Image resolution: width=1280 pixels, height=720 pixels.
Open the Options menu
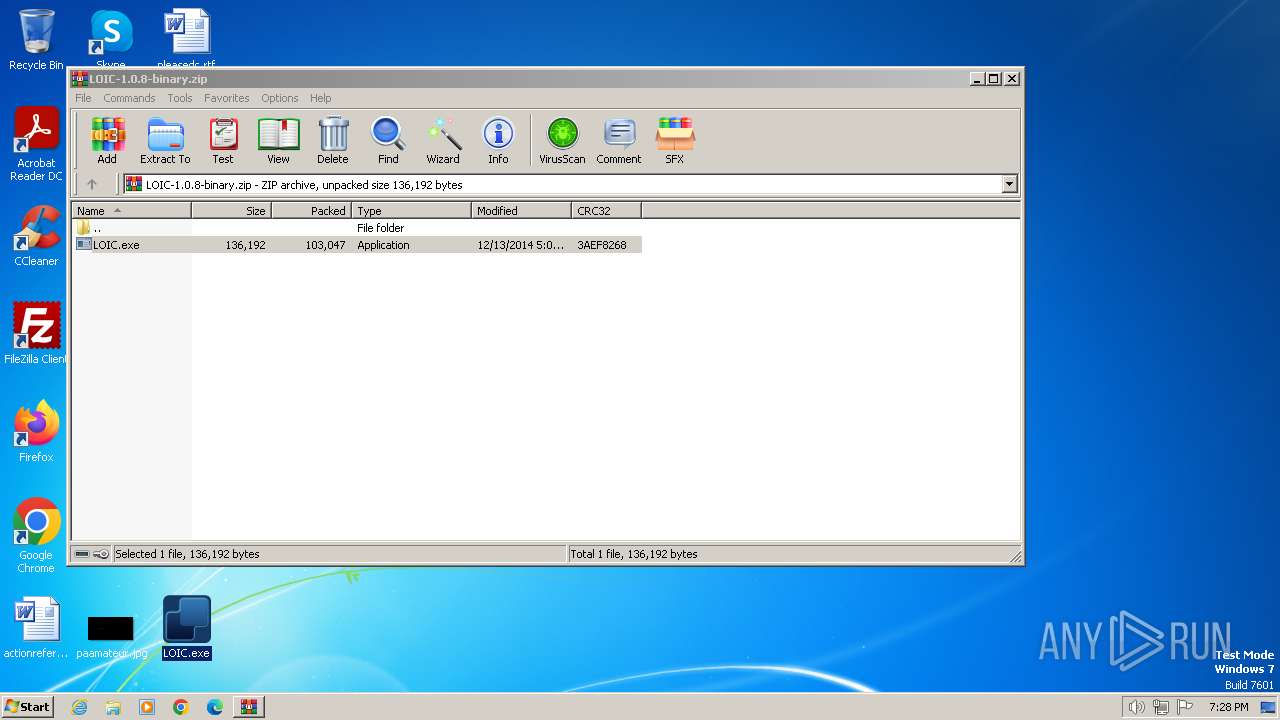coord(280,98)
